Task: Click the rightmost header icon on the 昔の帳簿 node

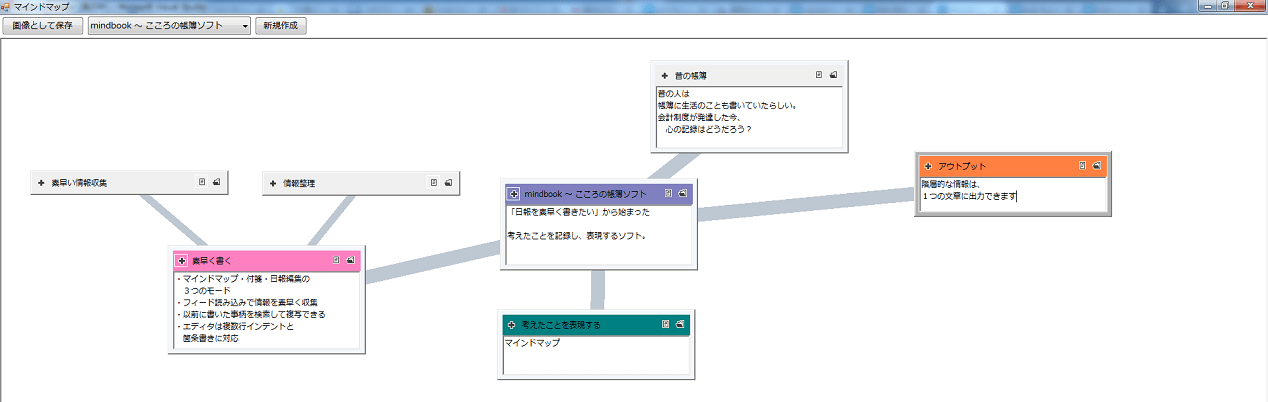Action: click(833, 75)
